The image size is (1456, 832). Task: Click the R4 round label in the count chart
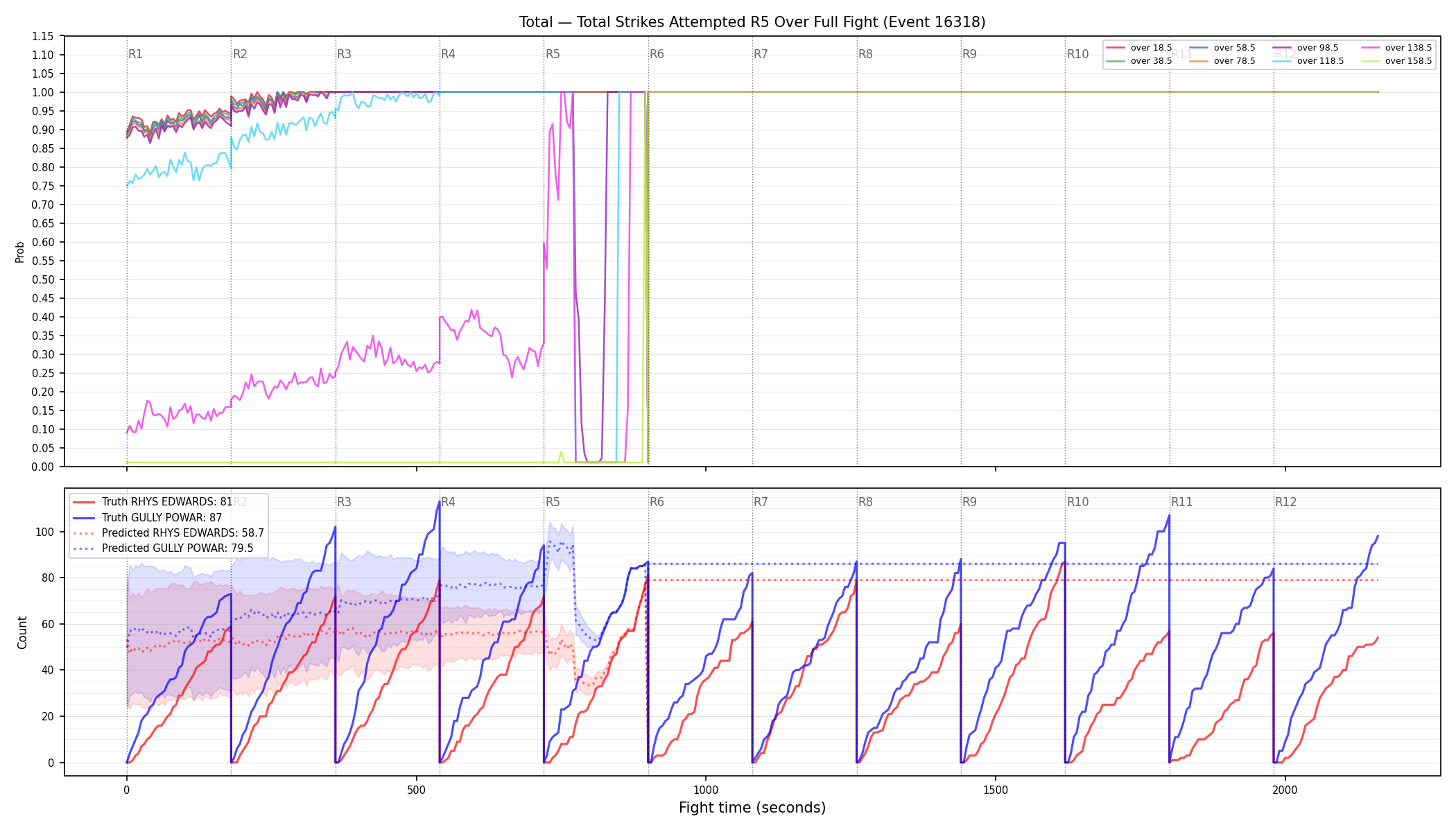pyautogui.click(x=448, y=502)
